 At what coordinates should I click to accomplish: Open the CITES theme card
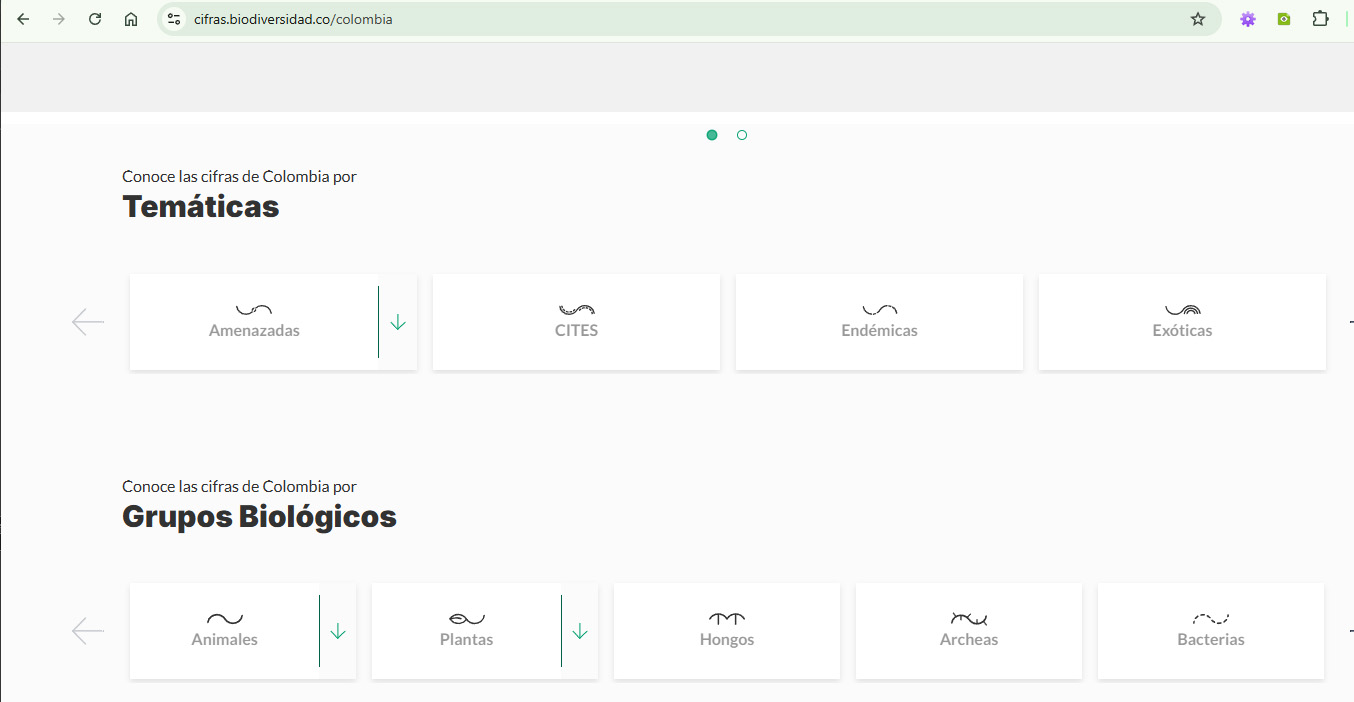[x=576, y=322]
